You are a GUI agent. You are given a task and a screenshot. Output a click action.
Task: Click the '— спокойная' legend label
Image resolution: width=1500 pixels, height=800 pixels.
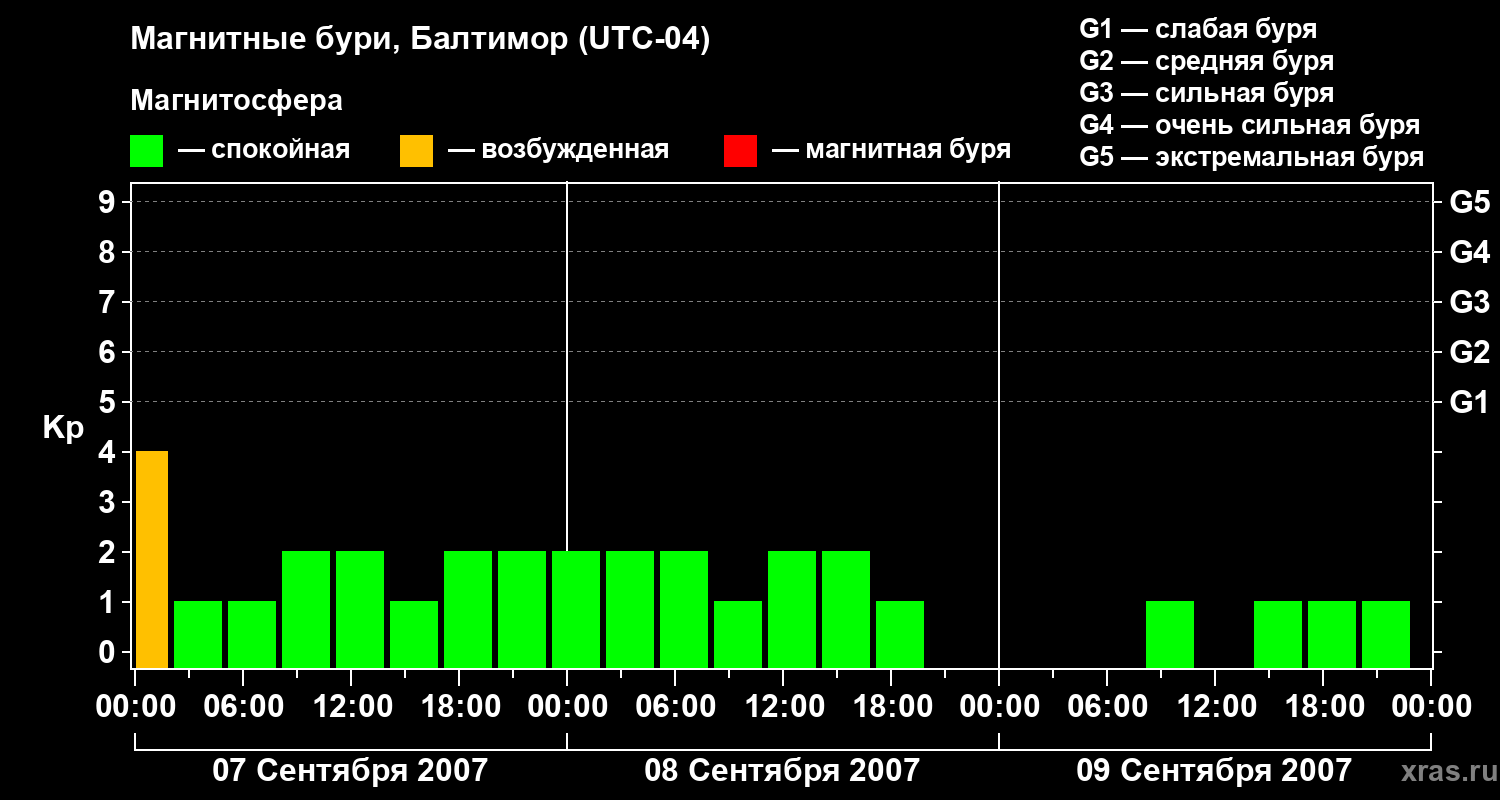(264, 151)
